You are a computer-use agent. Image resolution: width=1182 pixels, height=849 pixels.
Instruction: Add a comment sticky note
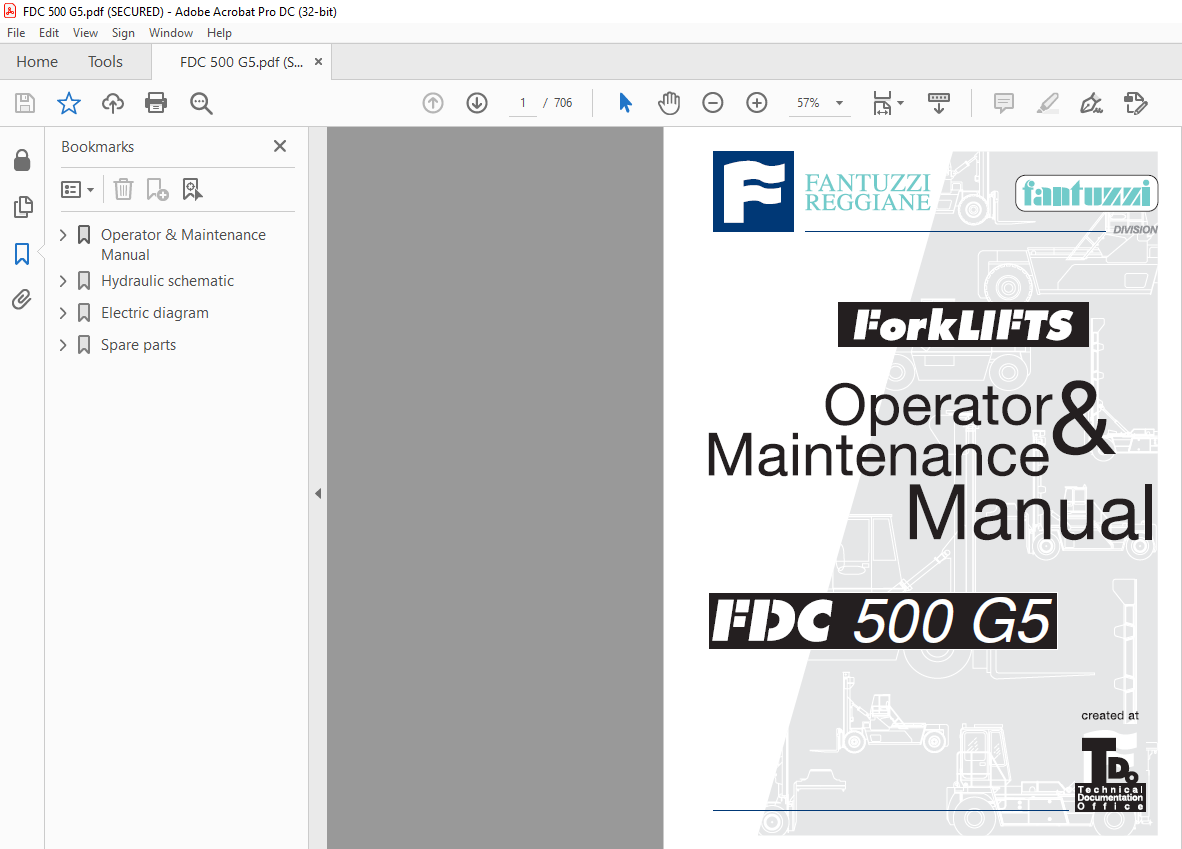tap(1003, 103)
